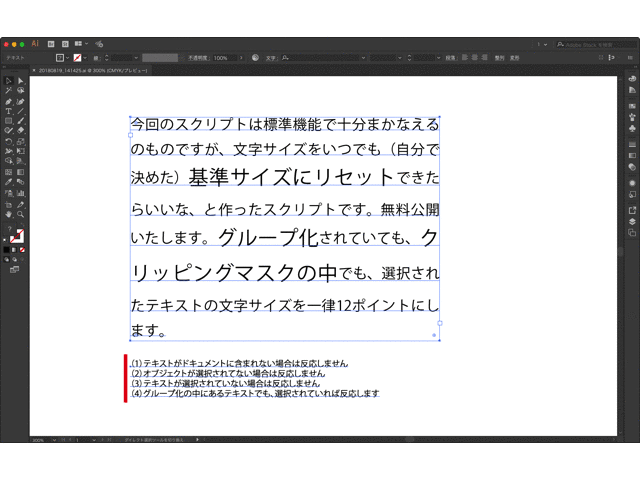The width and height of the screenshot is (640, 480).
Task: Select the Magic Wand tool
Action: [8, 91]
